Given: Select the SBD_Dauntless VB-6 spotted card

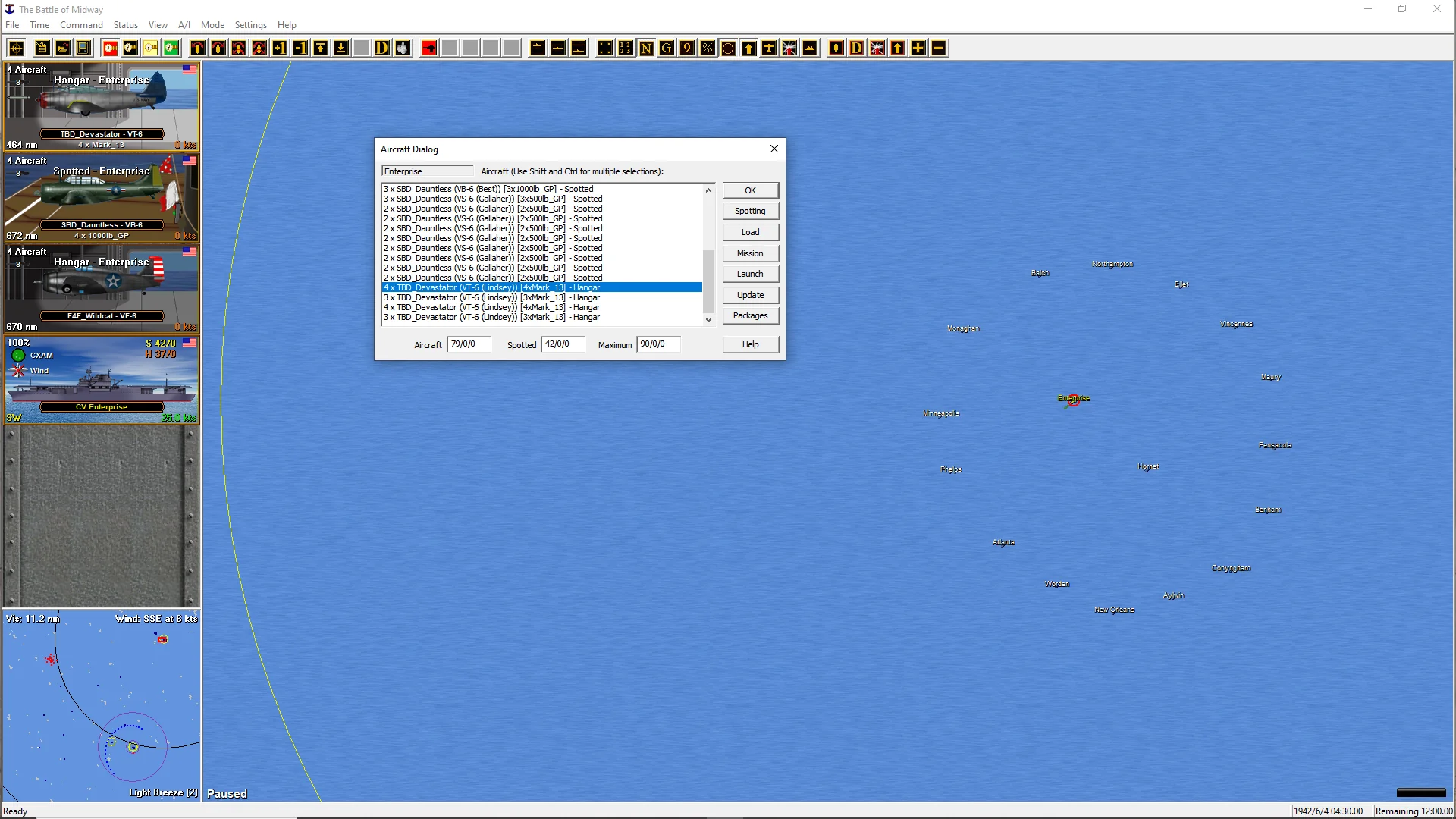Looking at the screenshot, I should 102,198.
